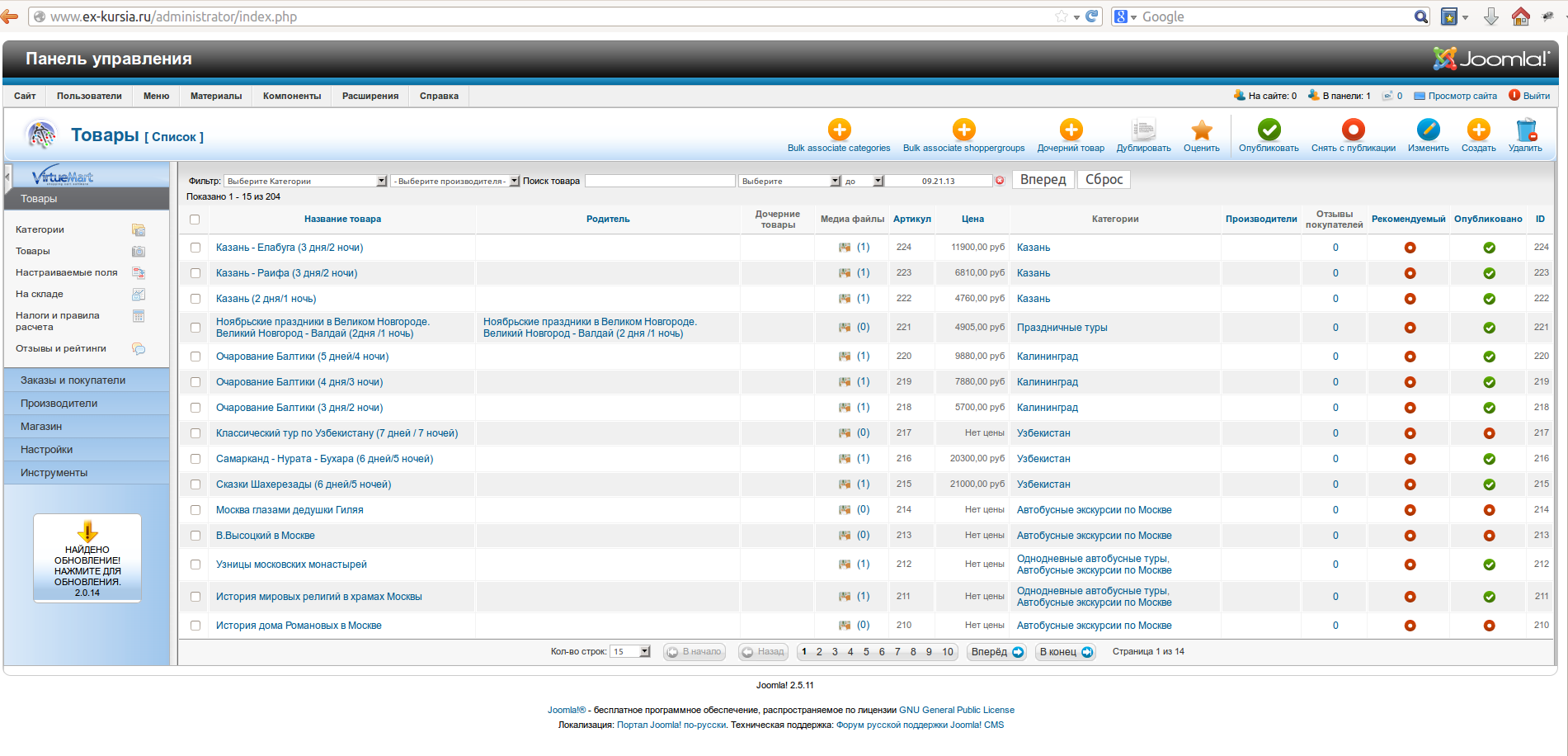The image size is (1568, 756).
Task: Click the Bulk associate categories icon
Action: (x=839, y=130)
